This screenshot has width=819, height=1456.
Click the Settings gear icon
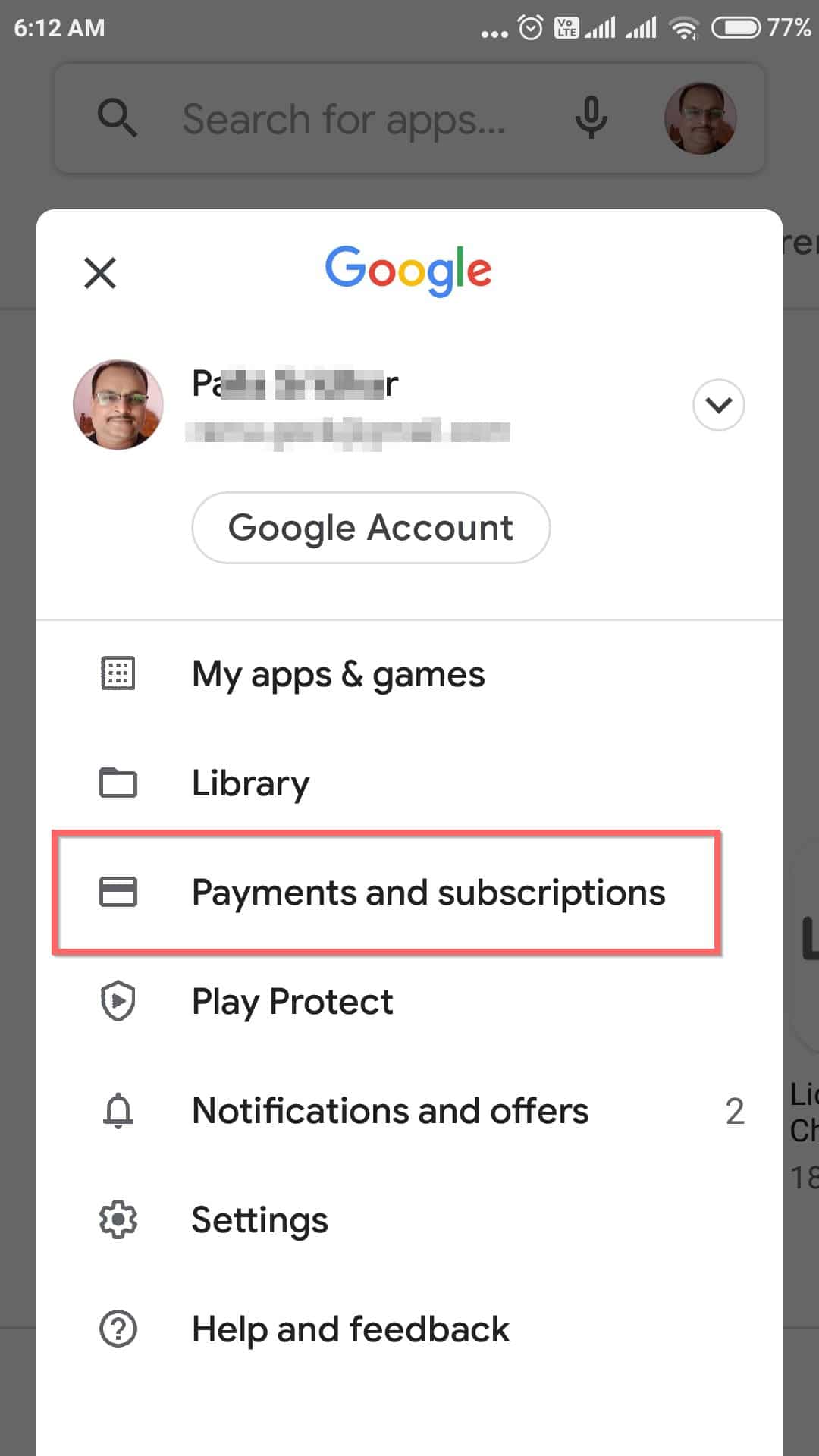[x=118, y=1219]
